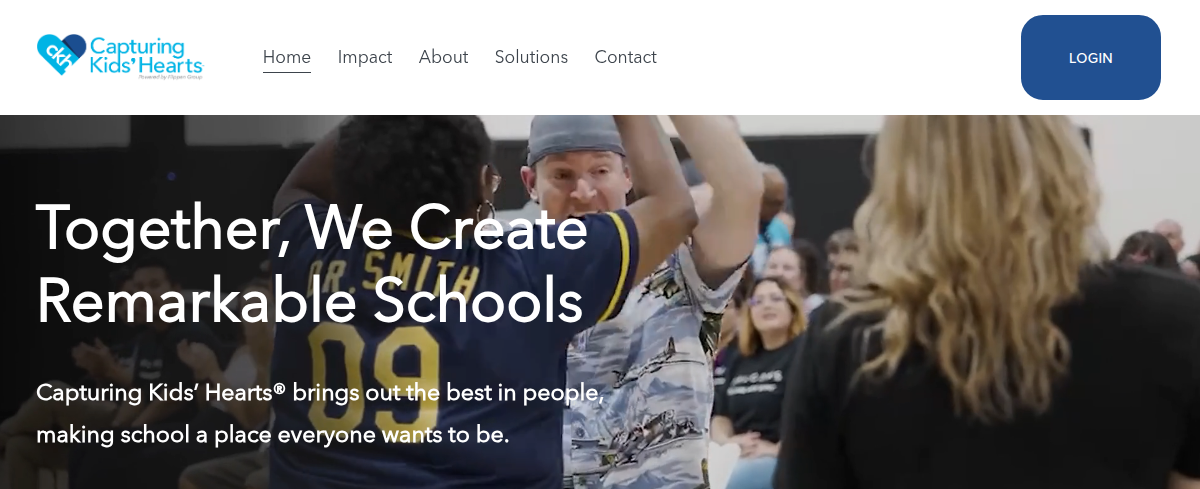
Task: Click the blue LOGIN button
Action: coord(1090,58)
